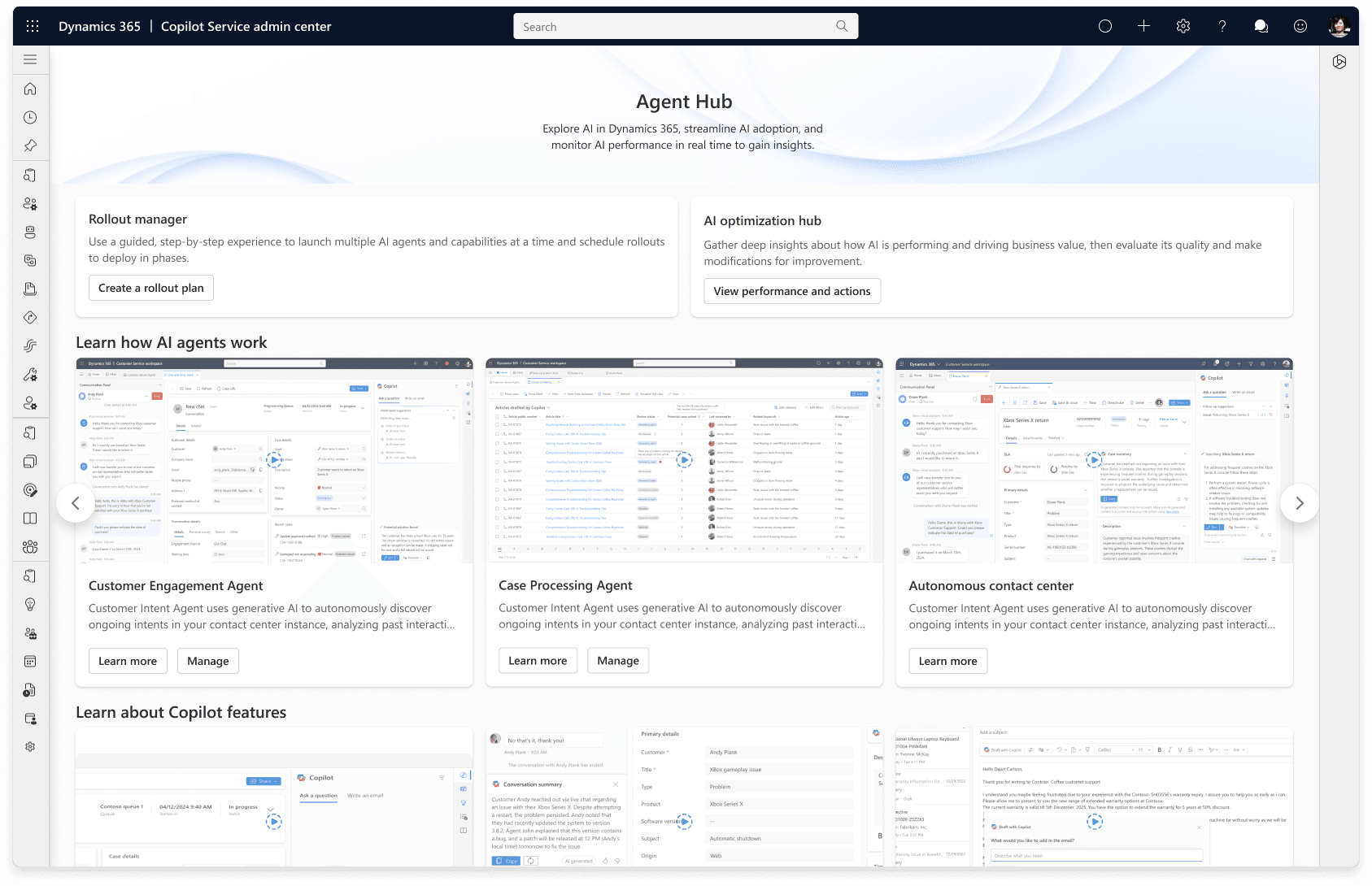Viewport: 1372px width, 886px height.
Task: Open the lightbulb insights sidebar icon
Action: (x=30, y=604)
